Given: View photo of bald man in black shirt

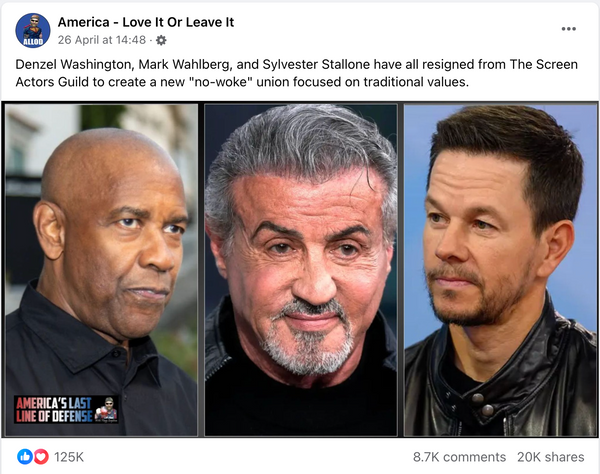Looking at the screenshot, I should pyautogui.click(x=101, y=270).
